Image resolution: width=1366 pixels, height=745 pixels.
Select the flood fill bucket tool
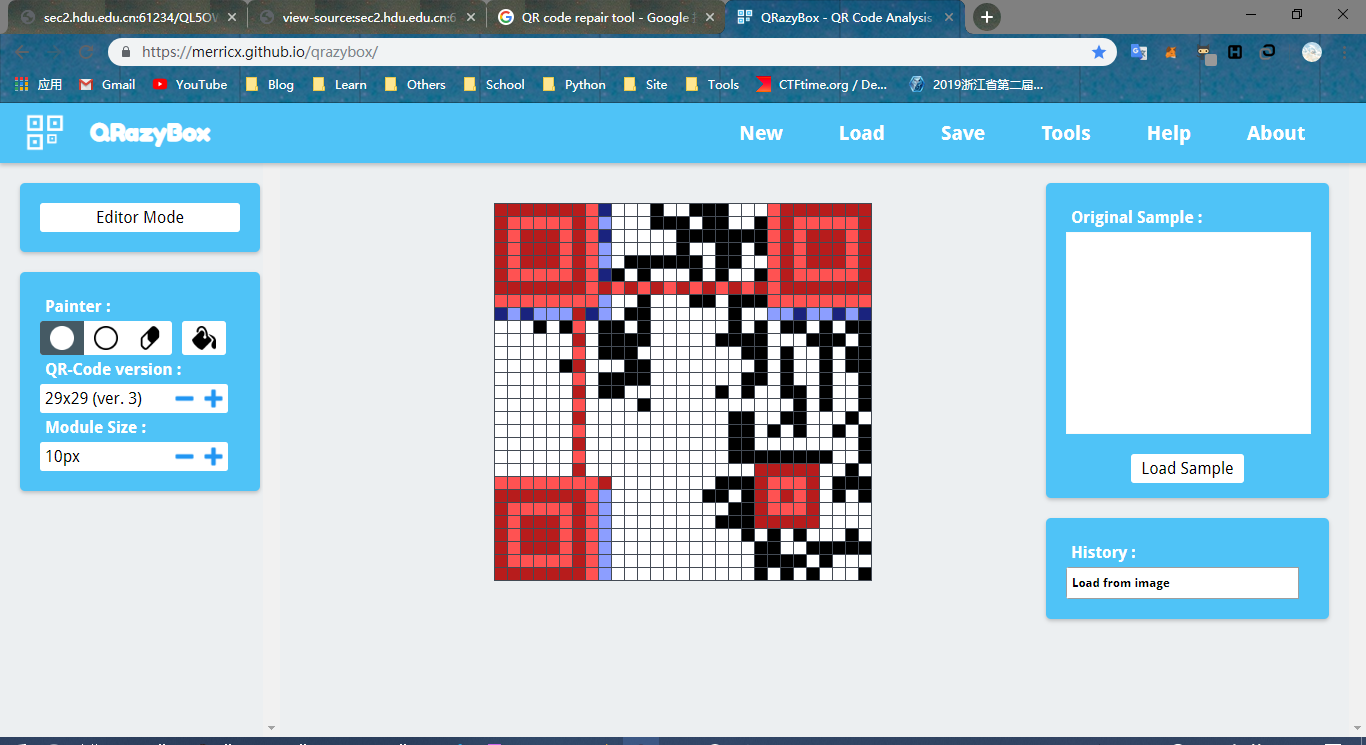[204, 338]
